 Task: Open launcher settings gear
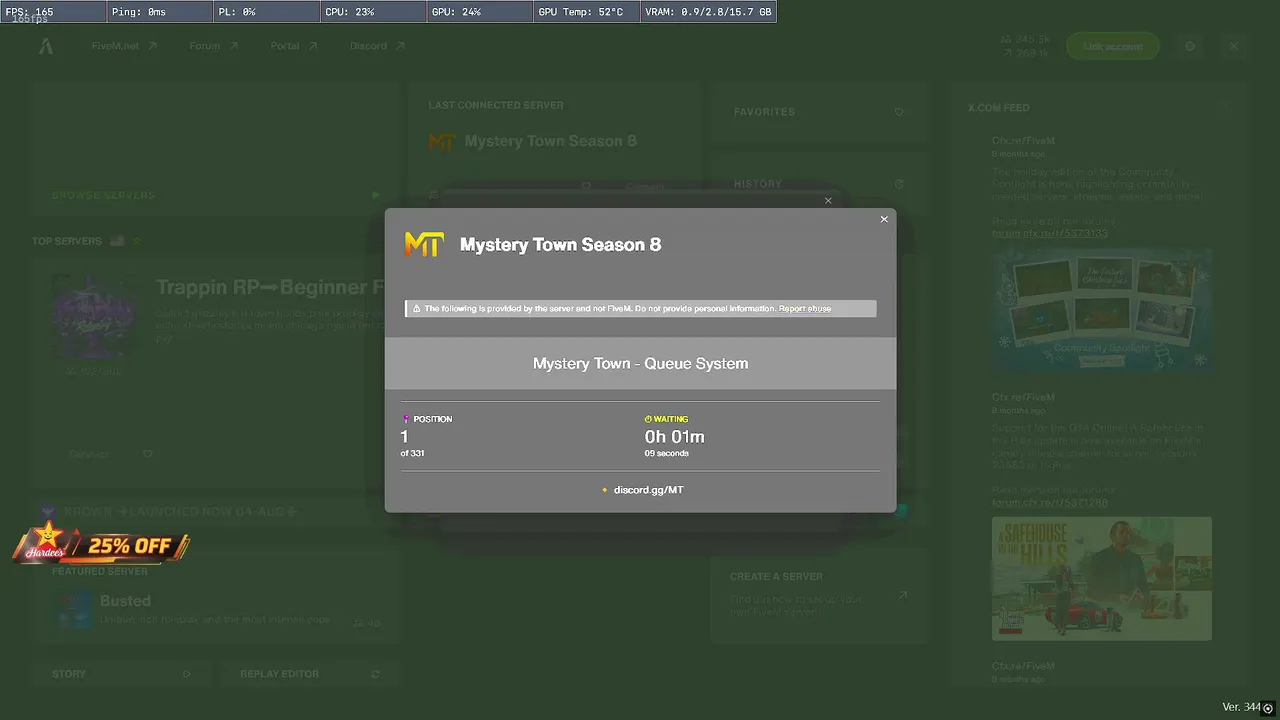1190,46
